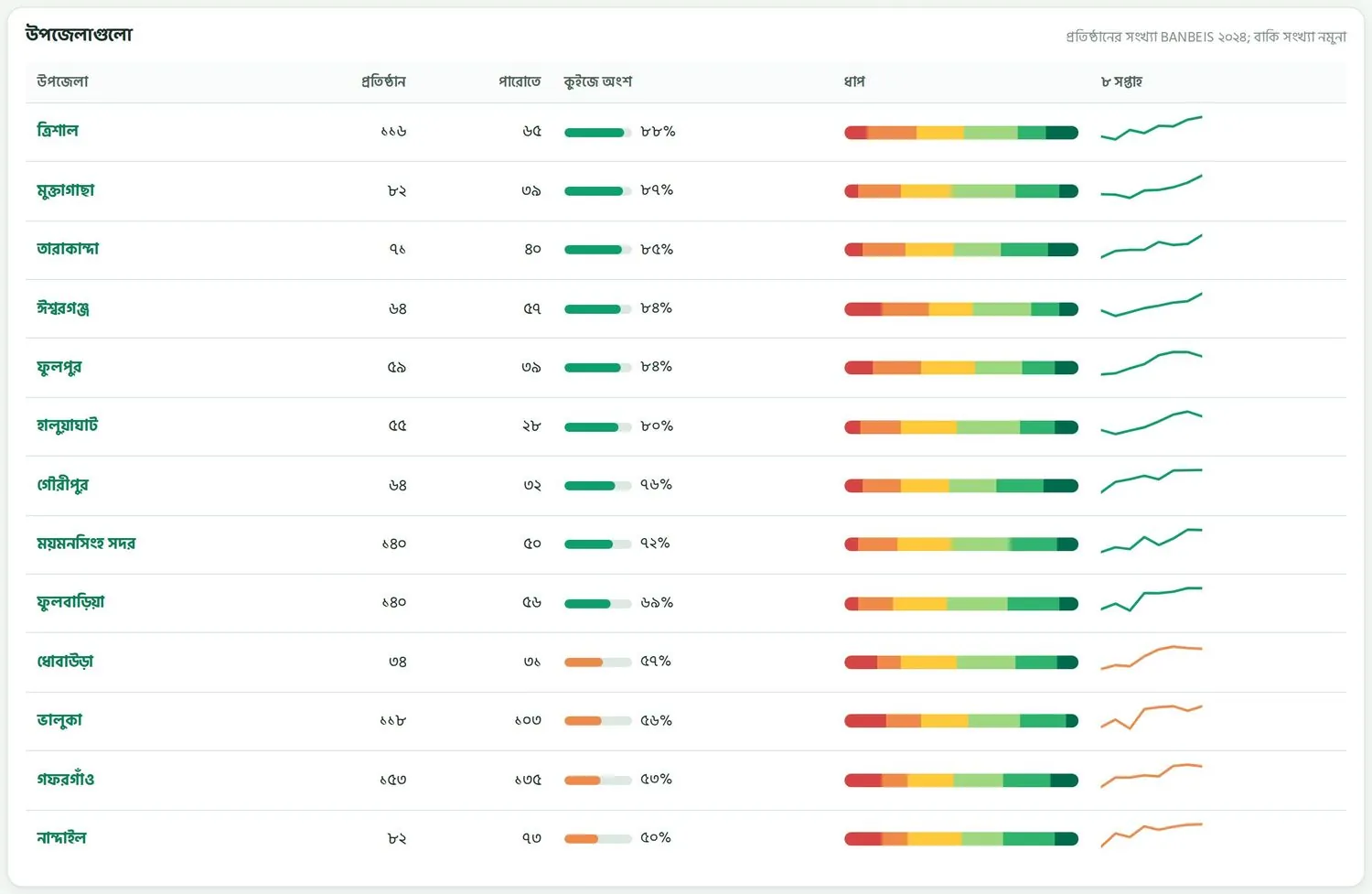Open the মুক্তাগাছা upazila link
This screenshot has height=894, width=1372.
[x=66, y=190]
